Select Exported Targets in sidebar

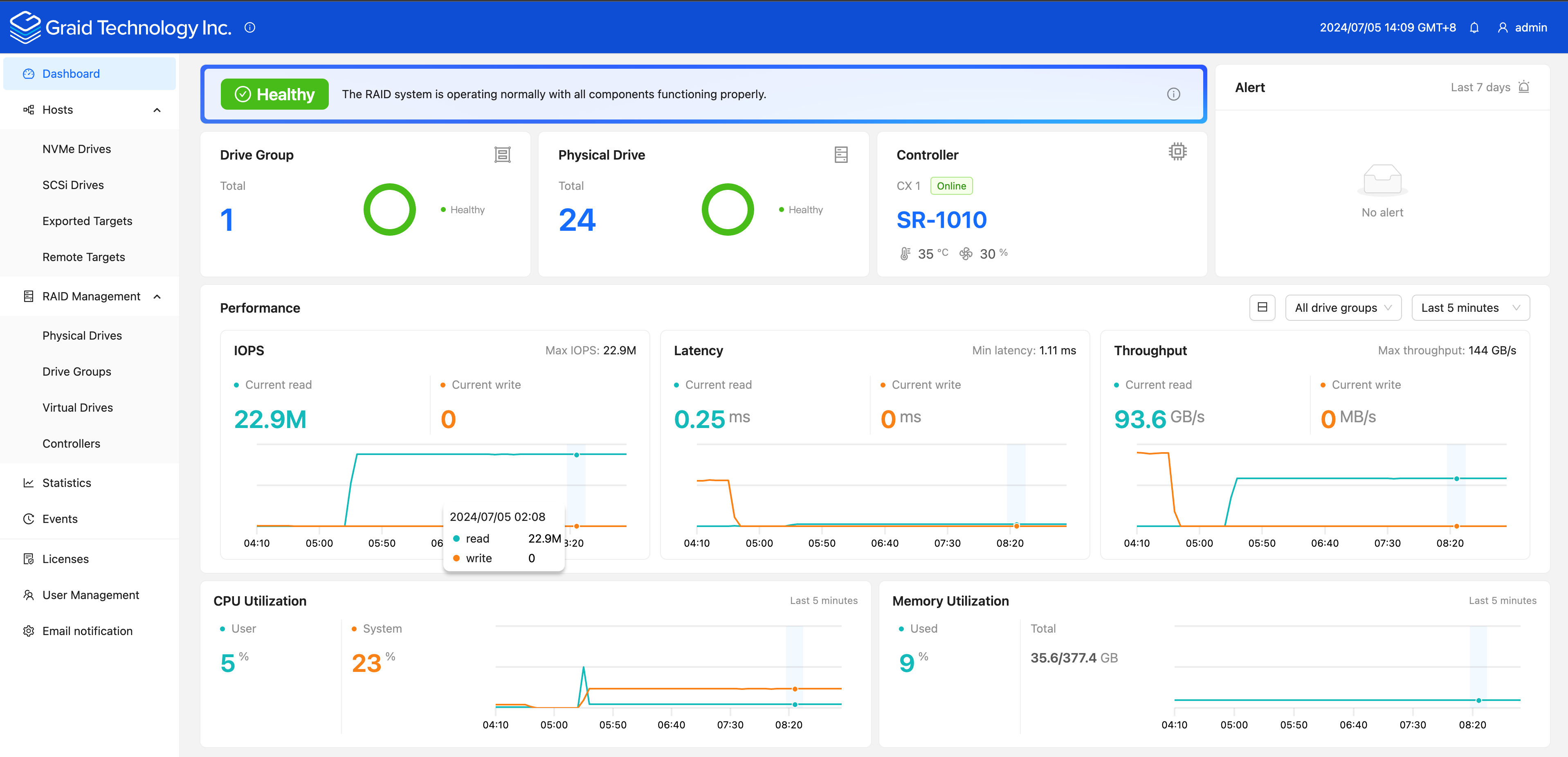click(87, 221)
